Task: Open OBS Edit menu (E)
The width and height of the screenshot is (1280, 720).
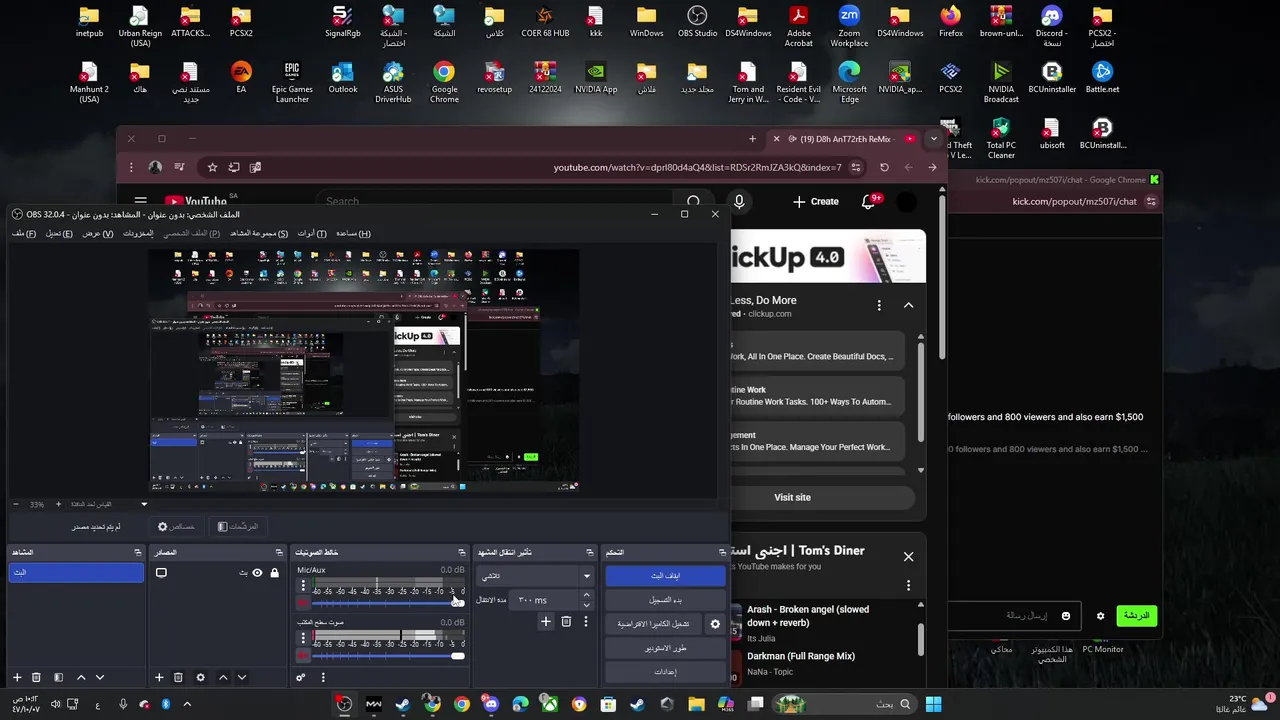Action: [59, 233]
